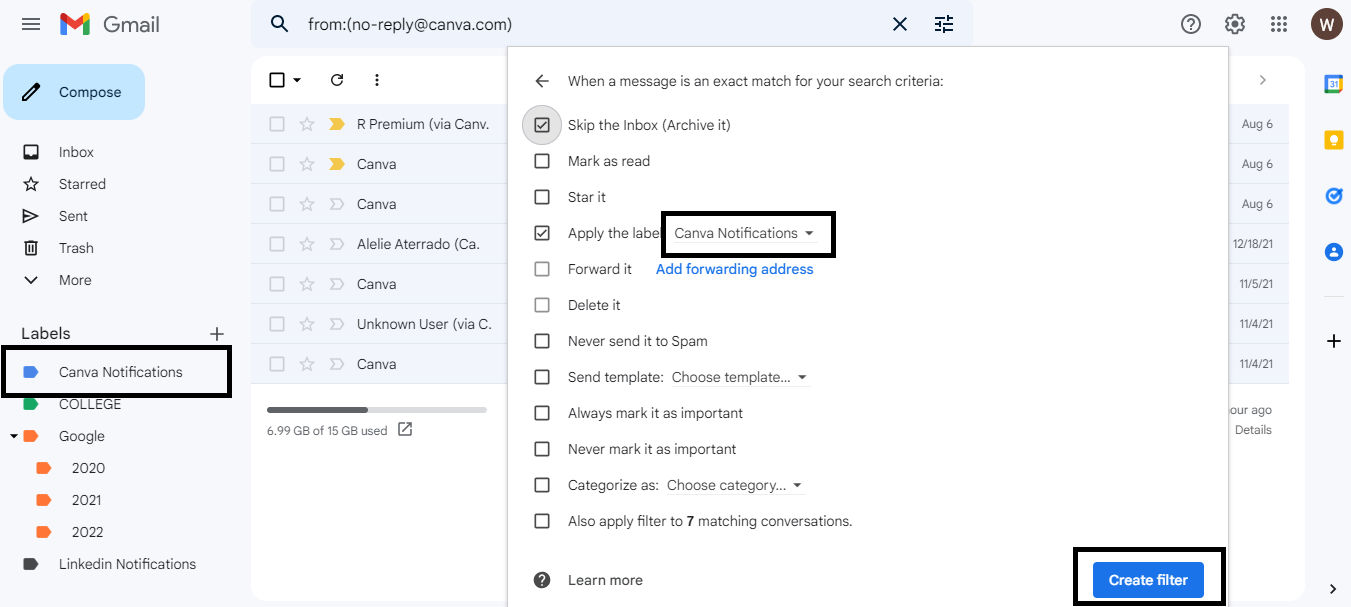1351x607 pixels.
Task: Open the Gmail main menu hamburger icon
Action: click(31, 24)
